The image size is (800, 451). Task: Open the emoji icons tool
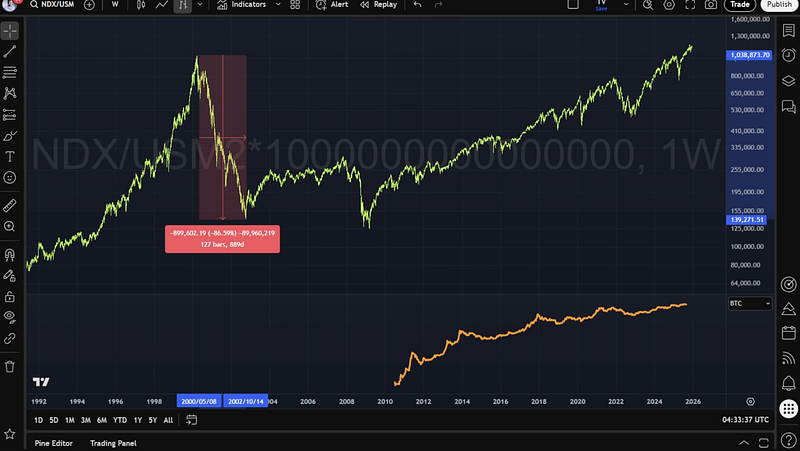point(10,178)
